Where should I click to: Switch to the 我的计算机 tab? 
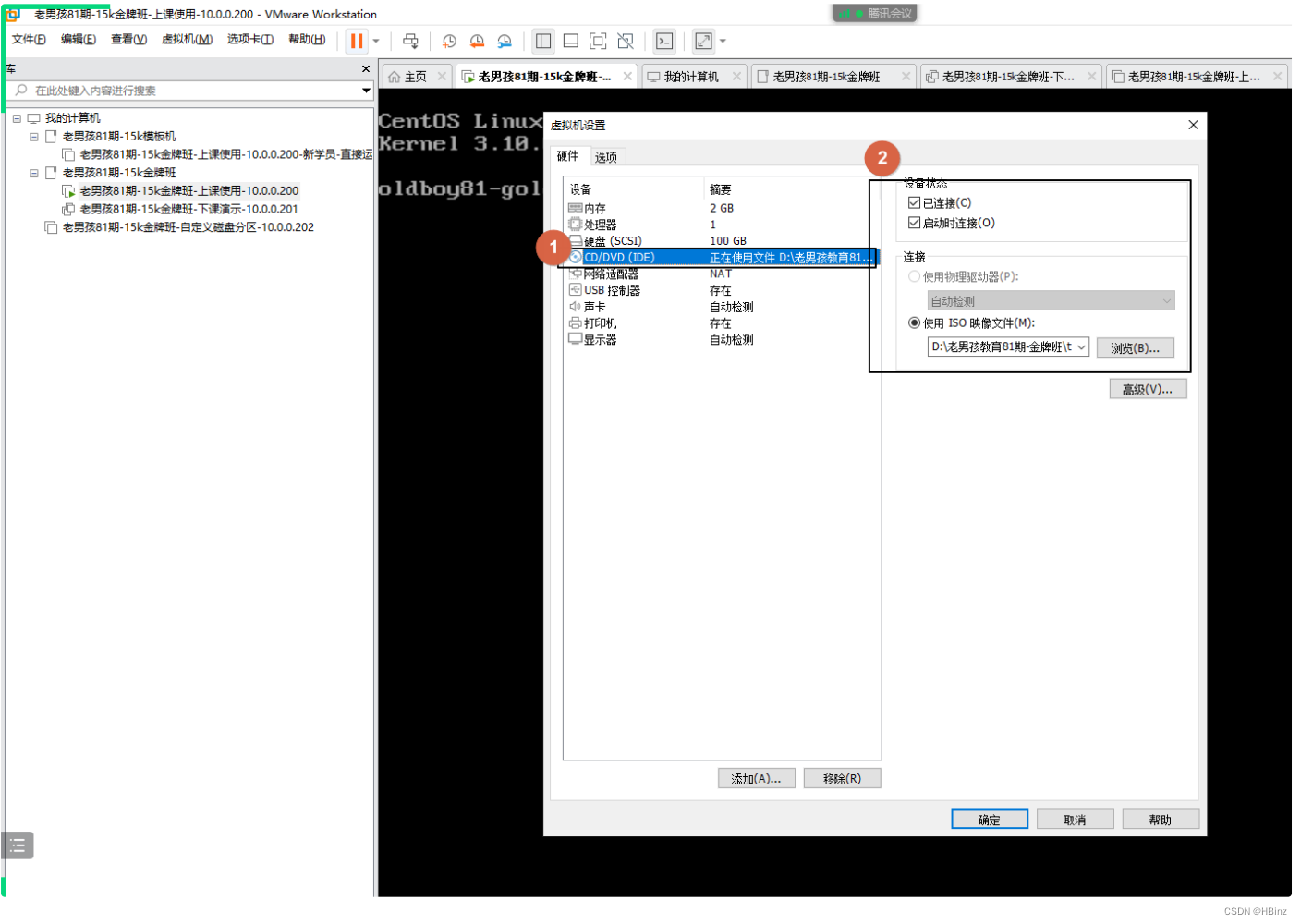tap(684, 77)
